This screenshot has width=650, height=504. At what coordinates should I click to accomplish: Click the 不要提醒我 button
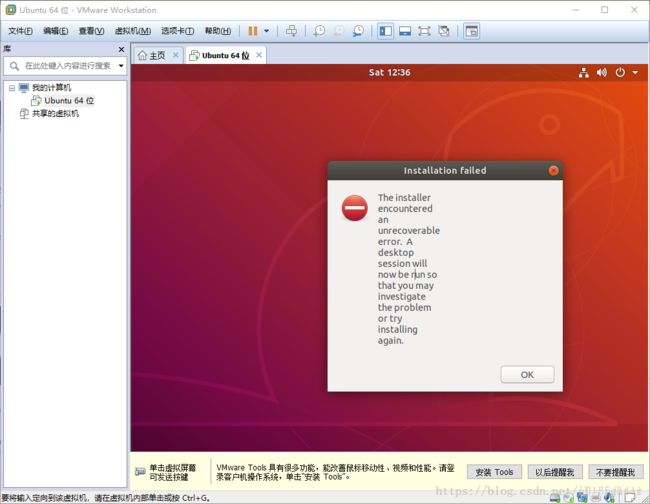click(616, 472)
